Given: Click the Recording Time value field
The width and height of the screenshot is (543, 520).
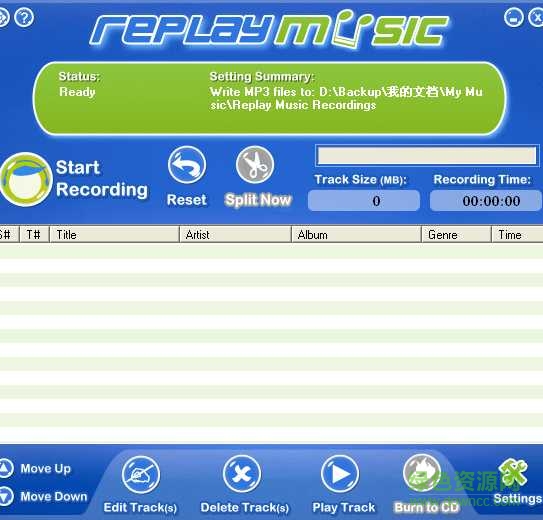Looking at the screenshot, I should click(x=486, y=201).
